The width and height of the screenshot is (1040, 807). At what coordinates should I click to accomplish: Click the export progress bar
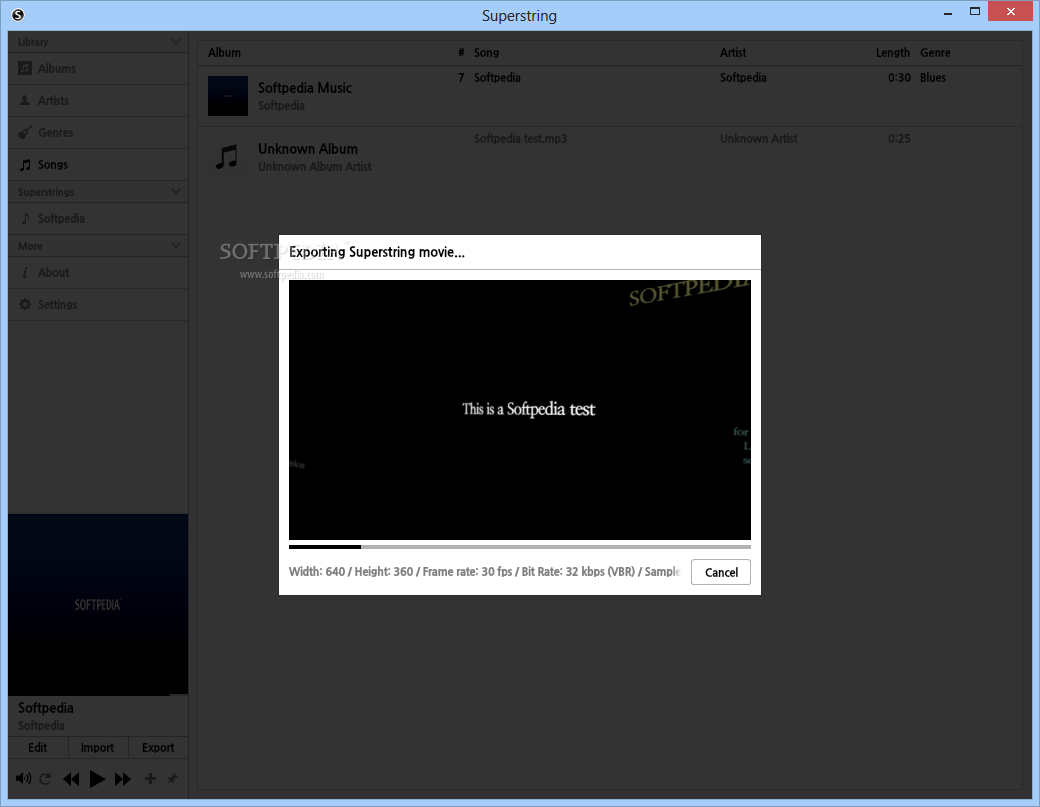[520, 547]
